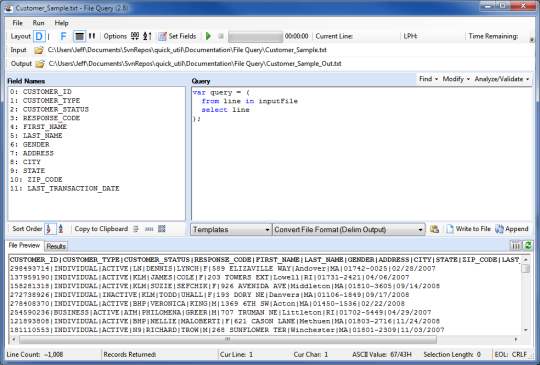Click Write to File button
The height and width of the screenshot is (365, 540).
pyautogui.click(x=468, y=229)
